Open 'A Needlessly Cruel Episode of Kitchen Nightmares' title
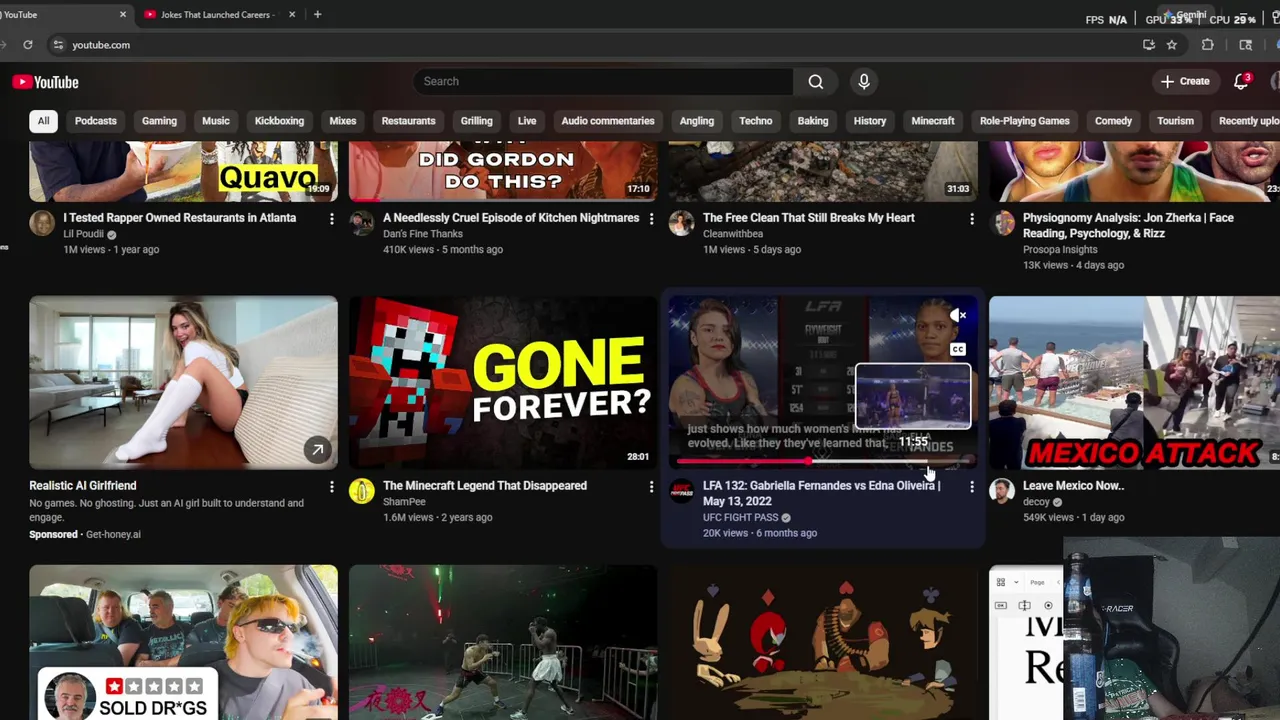This screenshot has width=1280, height=720. pyautogui.click(x=511, y=218)
